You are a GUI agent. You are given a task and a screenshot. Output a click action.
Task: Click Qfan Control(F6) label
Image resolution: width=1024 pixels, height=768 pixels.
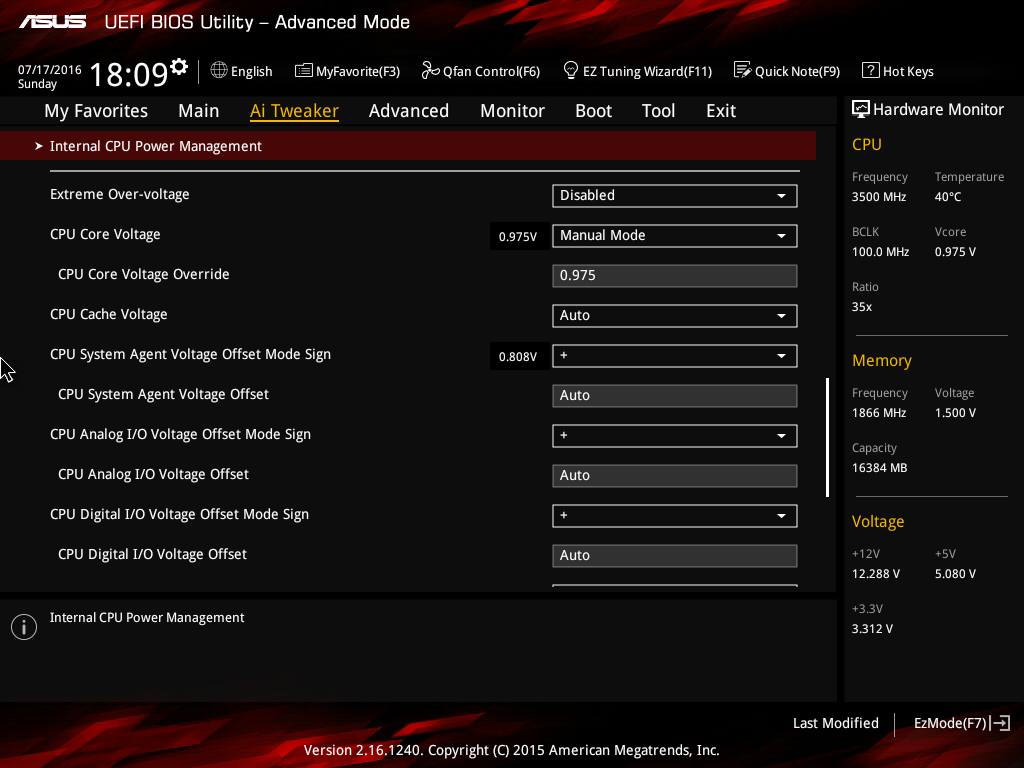(491, 71)
